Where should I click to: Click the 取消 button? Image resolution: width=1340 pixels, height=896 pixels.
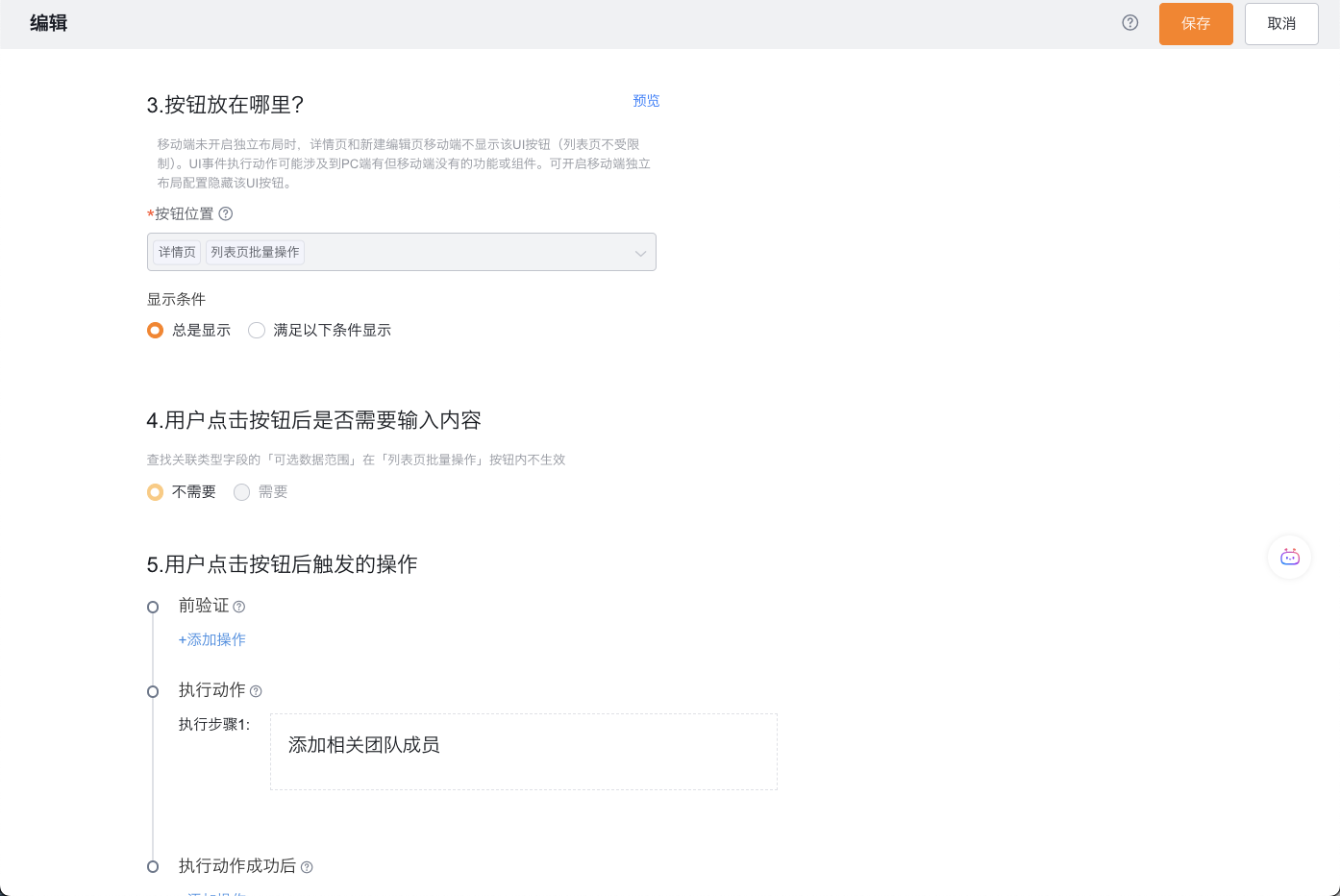pos(1281,24)
